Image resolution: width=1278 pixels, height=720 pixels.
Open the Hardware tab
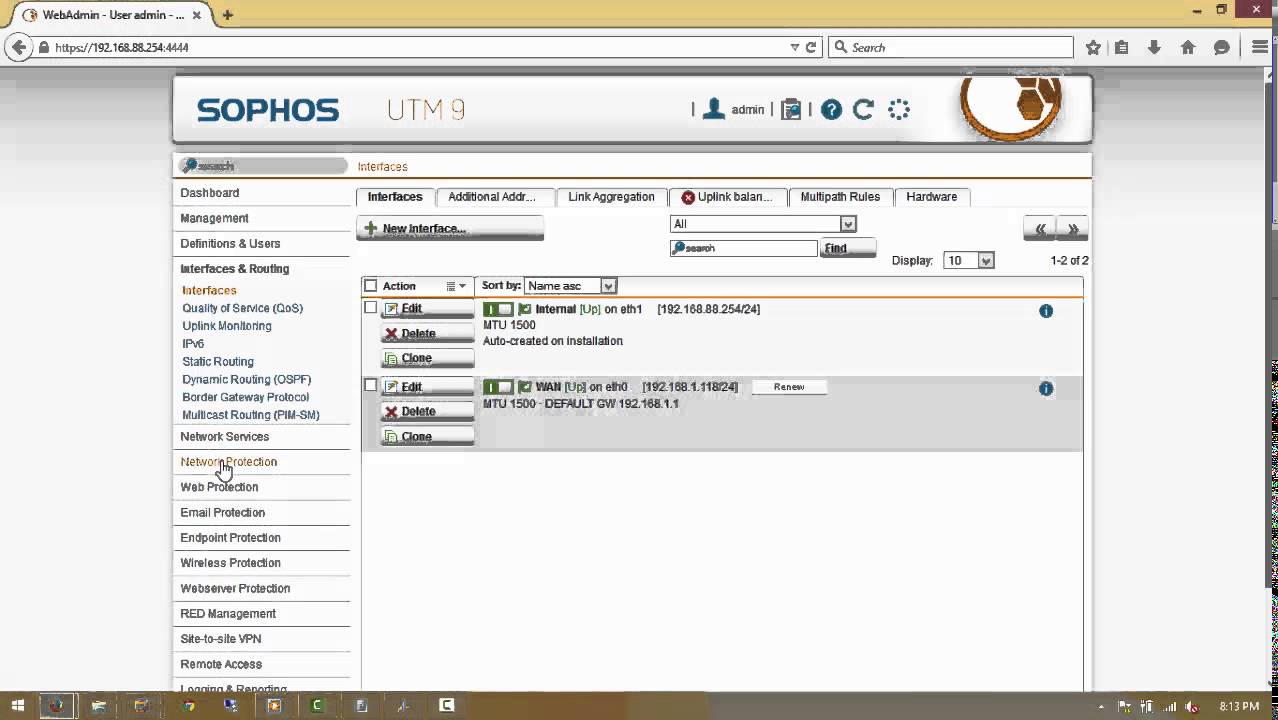(932, 197)
